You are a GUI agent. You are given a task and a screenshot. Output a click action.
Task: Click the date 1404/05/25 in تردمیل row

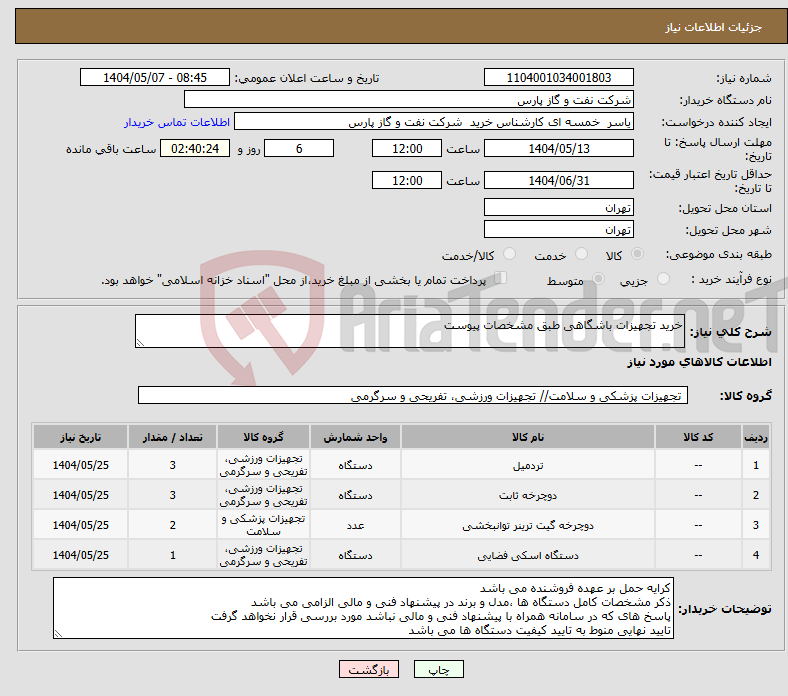point(80,465)
